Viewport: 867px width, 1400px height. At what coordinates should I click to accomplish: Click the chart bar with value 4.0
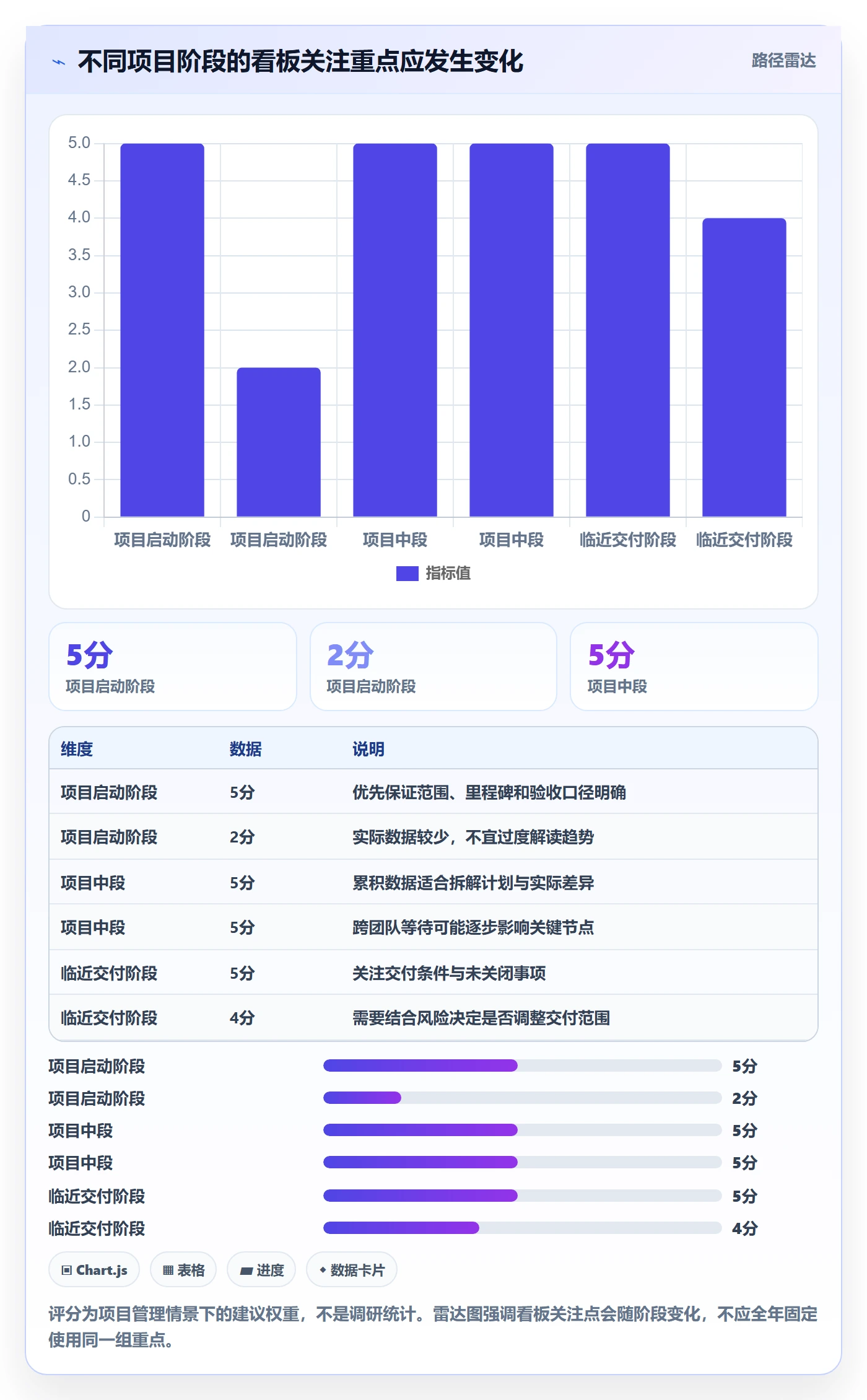744,367
